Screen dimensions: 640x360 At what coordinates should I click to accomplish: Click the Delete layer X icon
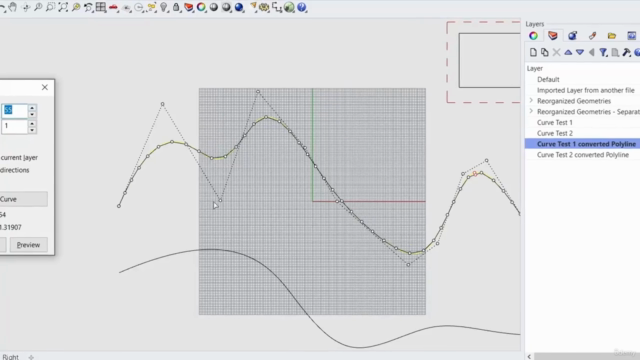(556, 52)
